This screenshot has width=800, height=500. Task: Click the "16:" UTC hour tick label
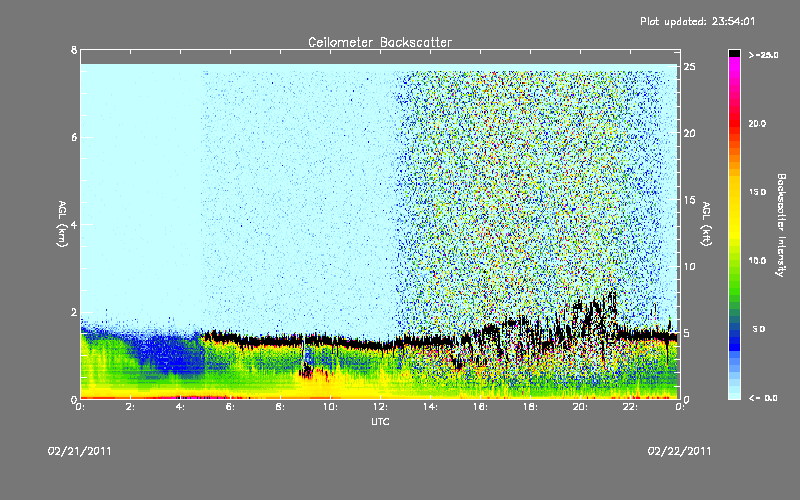coord(480,407)
